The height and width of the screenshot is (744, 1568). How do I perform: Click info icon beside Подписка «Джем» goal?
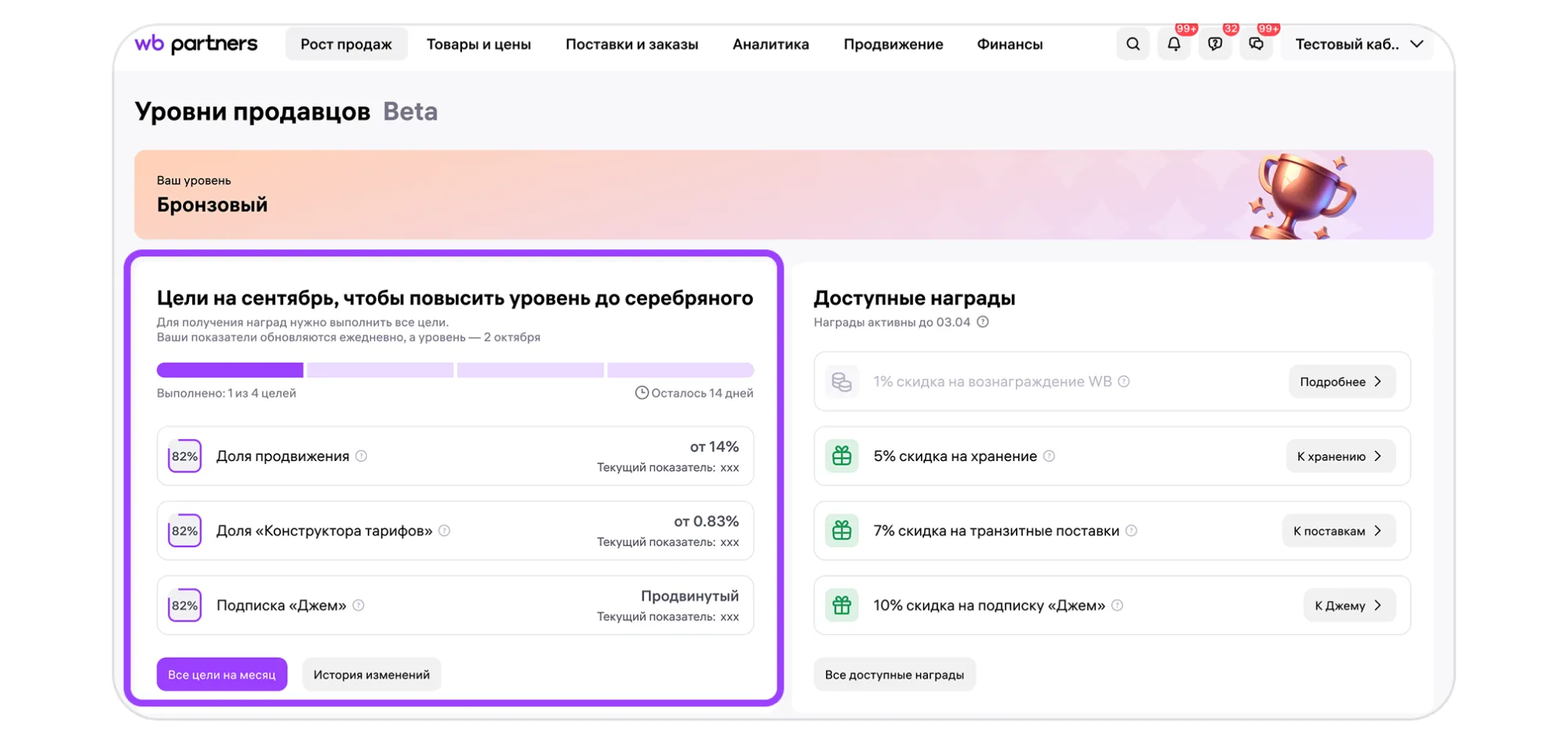click(x=358, y=605)
